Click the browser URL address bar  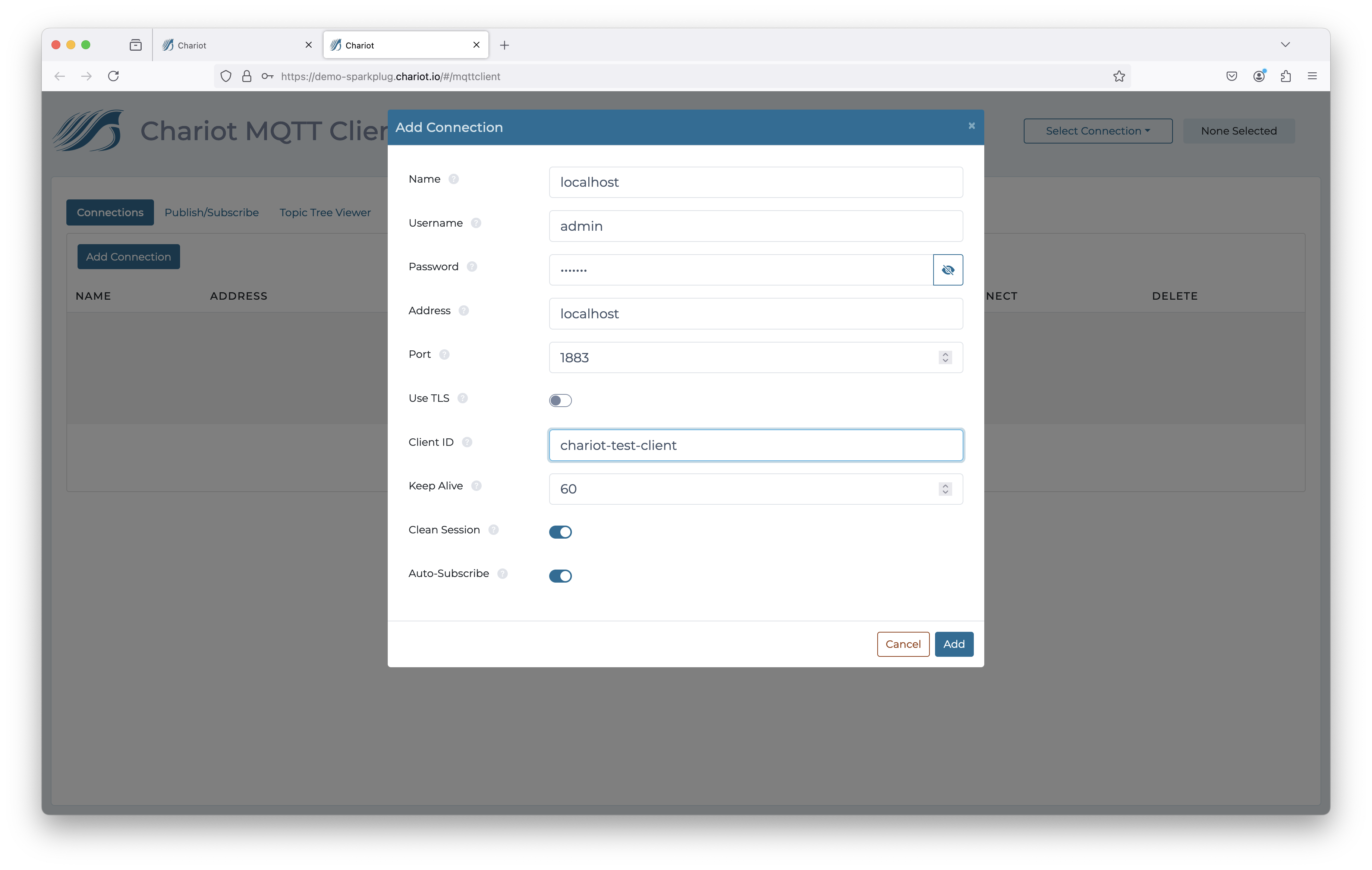point(672,76)
